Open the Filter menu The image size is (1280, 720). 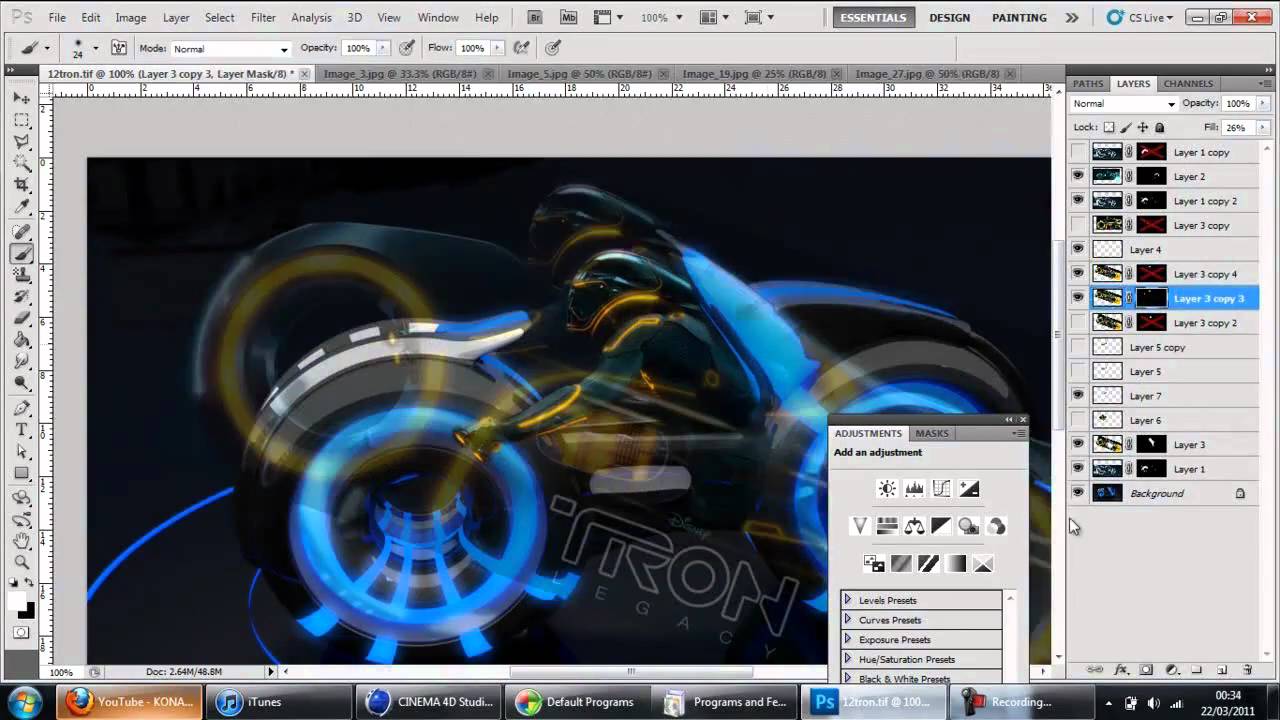point(263,18)
